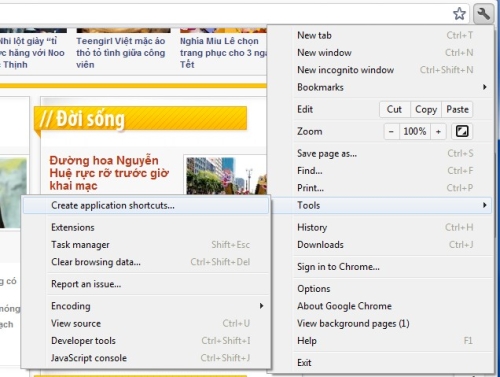500x377 pixels.
Task: Click the Cut button in Edit row
Action: [x=394, y=109]
